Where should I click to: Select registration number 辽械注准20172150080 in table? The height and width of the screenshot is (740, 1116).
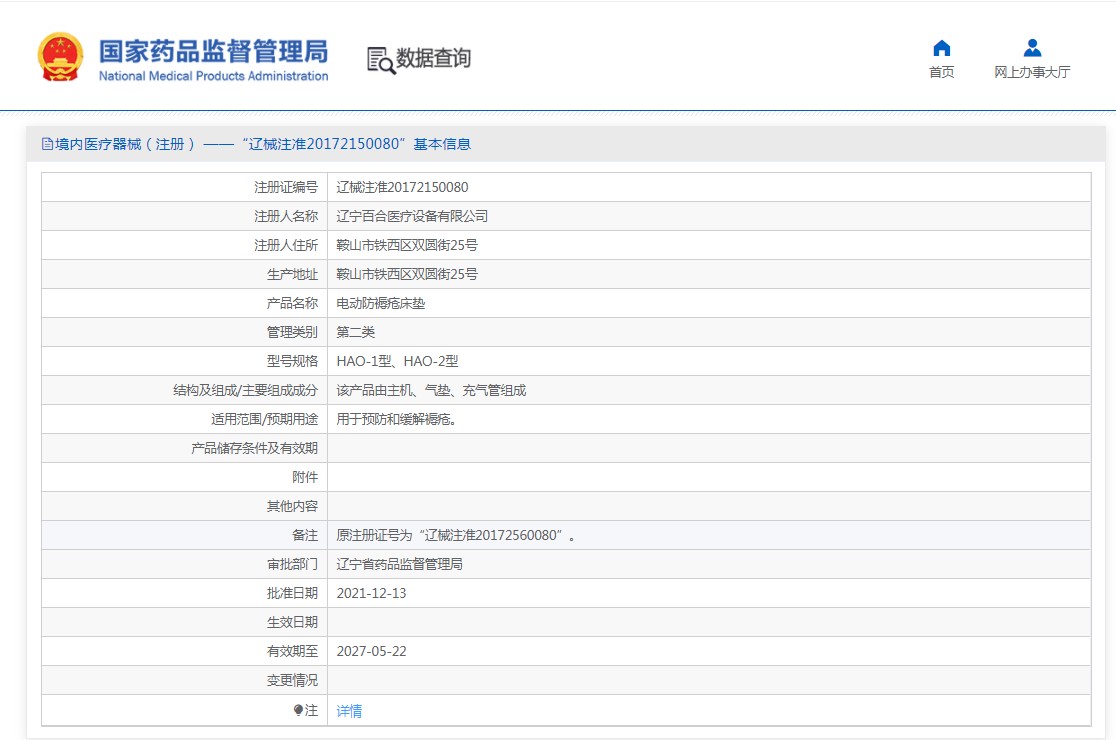point(402,187)
